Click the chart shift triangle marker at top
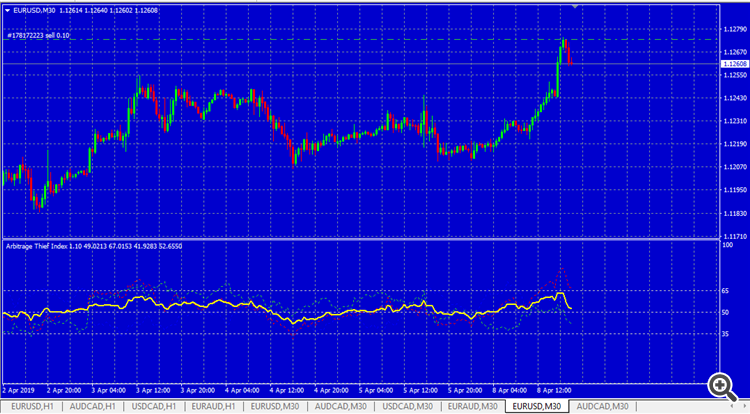Screen dimensions: 750x414 coord(575,7)
